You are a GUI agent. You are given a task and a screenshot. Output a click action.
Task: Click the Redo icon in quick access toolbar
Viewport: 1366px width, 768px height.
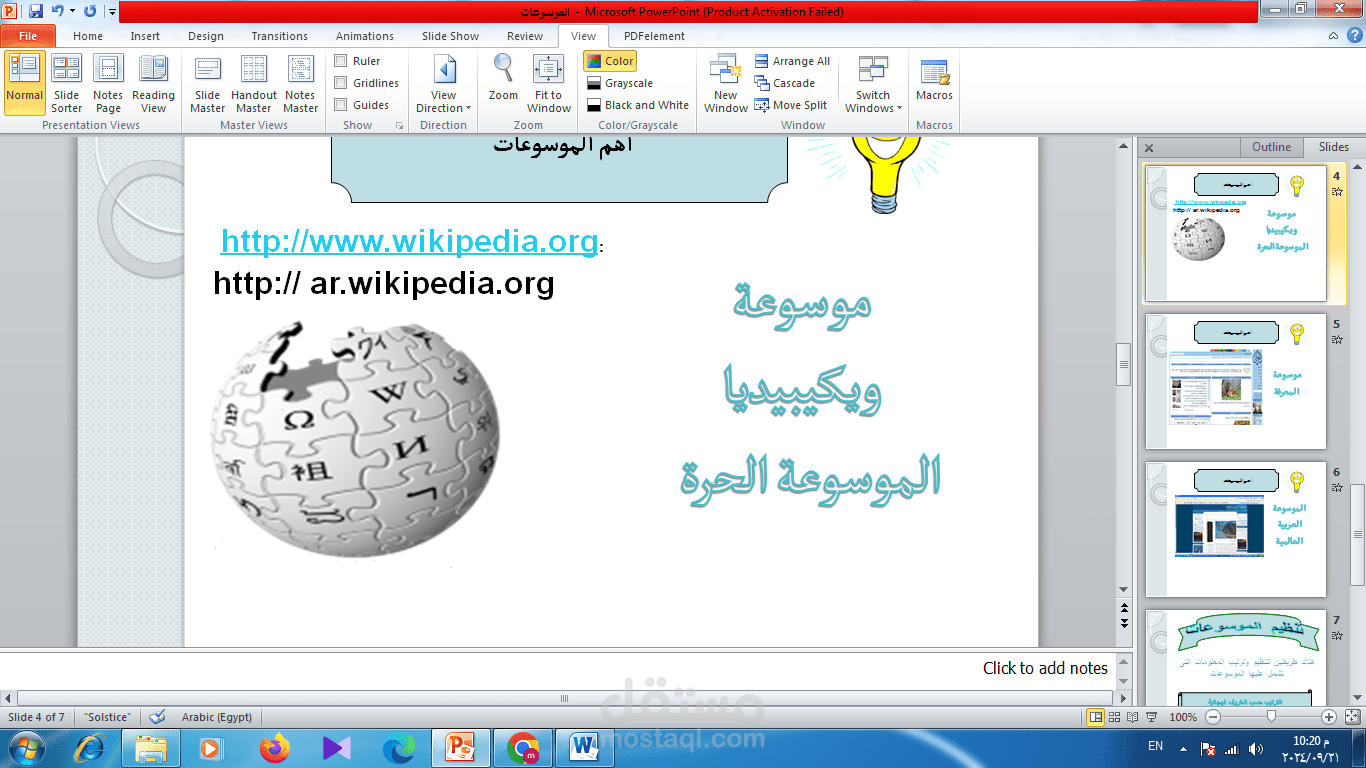[x=90, y=11]
